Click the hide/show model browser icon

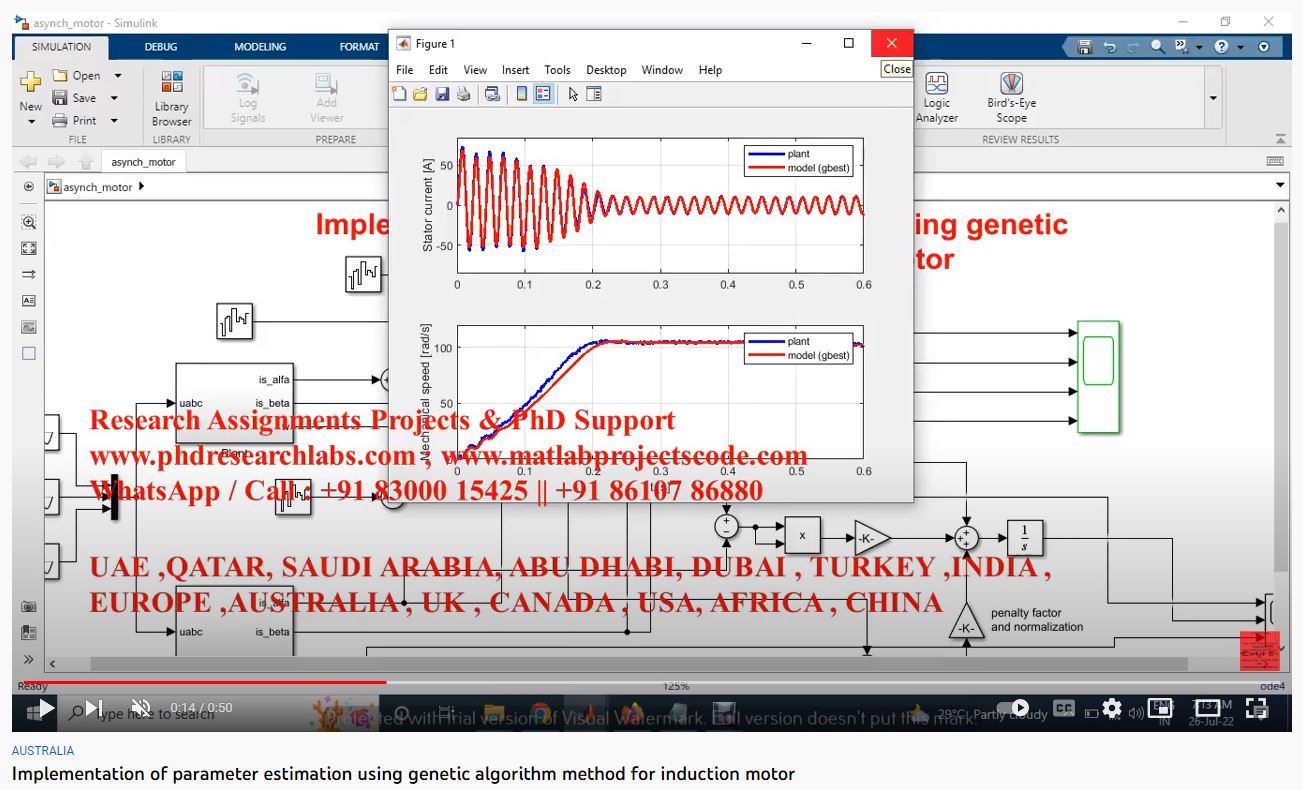(28, 186)
